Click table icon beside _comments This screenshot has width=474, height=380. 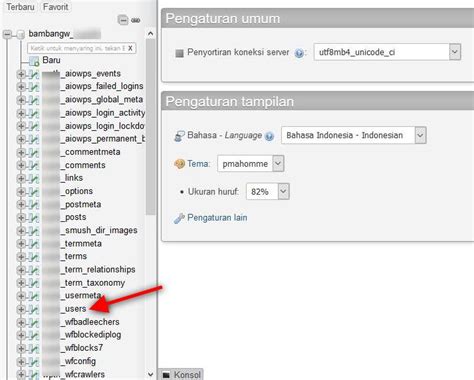tap(33, 165)
